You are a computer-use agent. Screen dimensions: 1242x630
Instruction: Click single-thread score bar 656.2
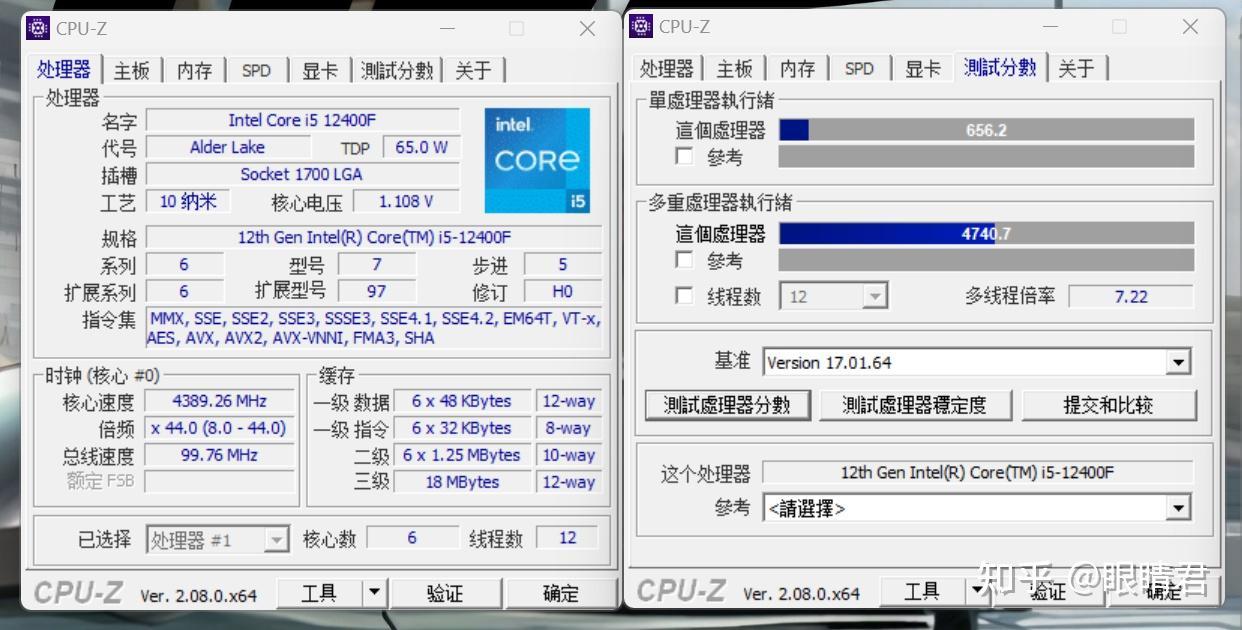click(986, 130)
